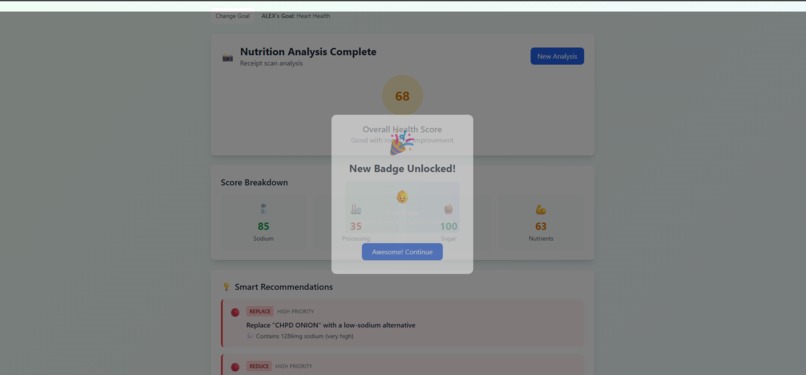This screenshot has width=806, height=375.
Task: Click the flexed arm Nutrients icon
Action: (541, 210)
